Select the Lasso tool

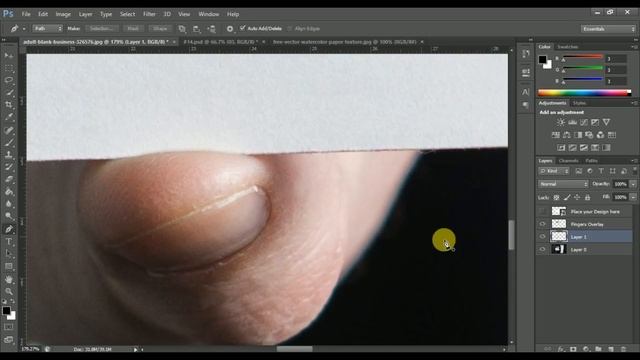pos(9,80)
